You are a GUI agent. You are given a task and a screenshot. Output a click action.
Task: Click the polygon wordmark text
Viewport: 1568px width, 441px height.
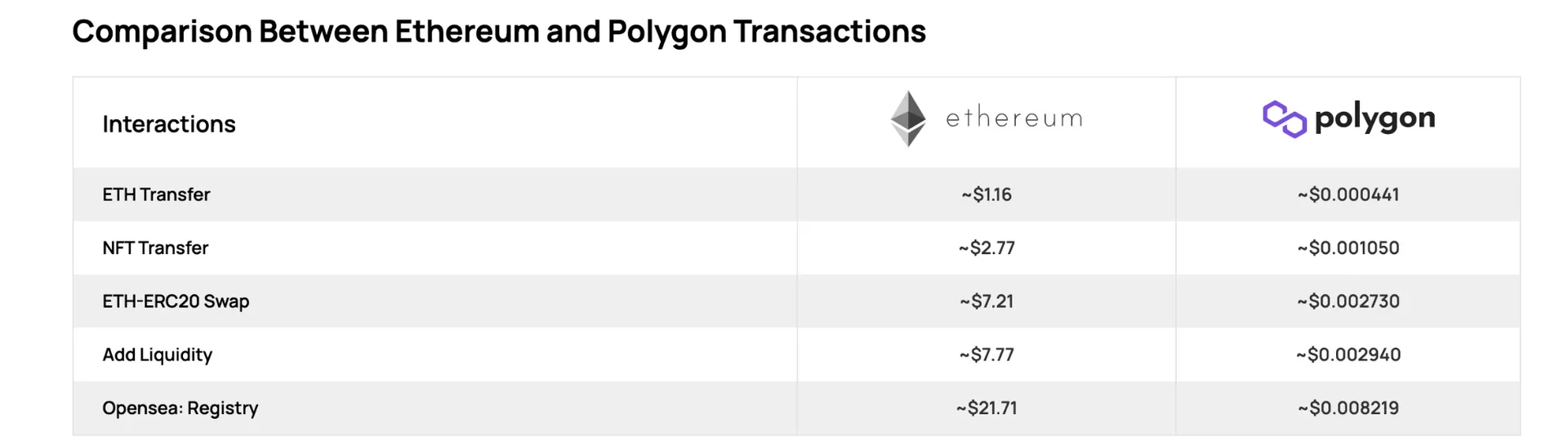pos(1374,119)
